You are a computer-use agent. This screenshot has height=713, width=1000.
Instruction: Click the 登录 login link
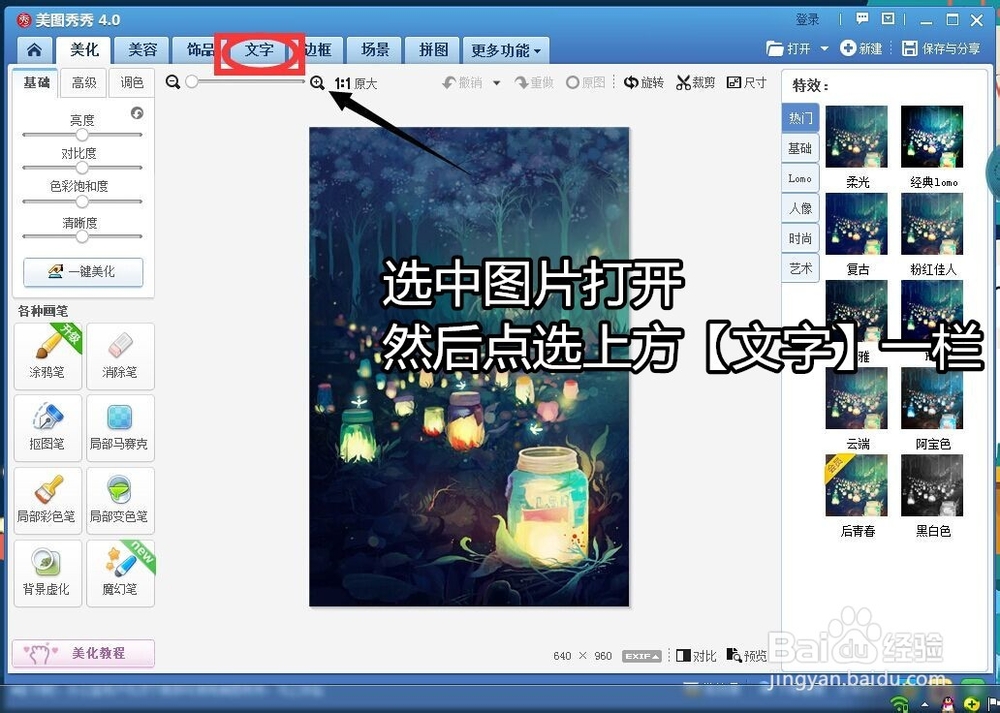coord(807,20)
